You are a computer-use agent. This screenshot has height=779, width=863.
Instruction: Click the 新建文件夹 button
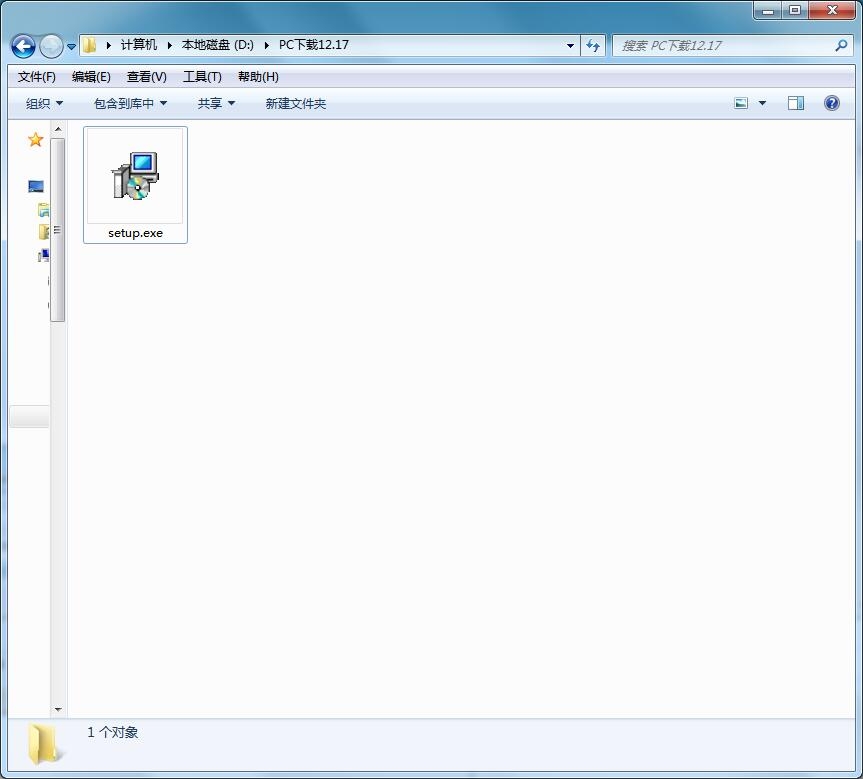(x=296, y=103)
